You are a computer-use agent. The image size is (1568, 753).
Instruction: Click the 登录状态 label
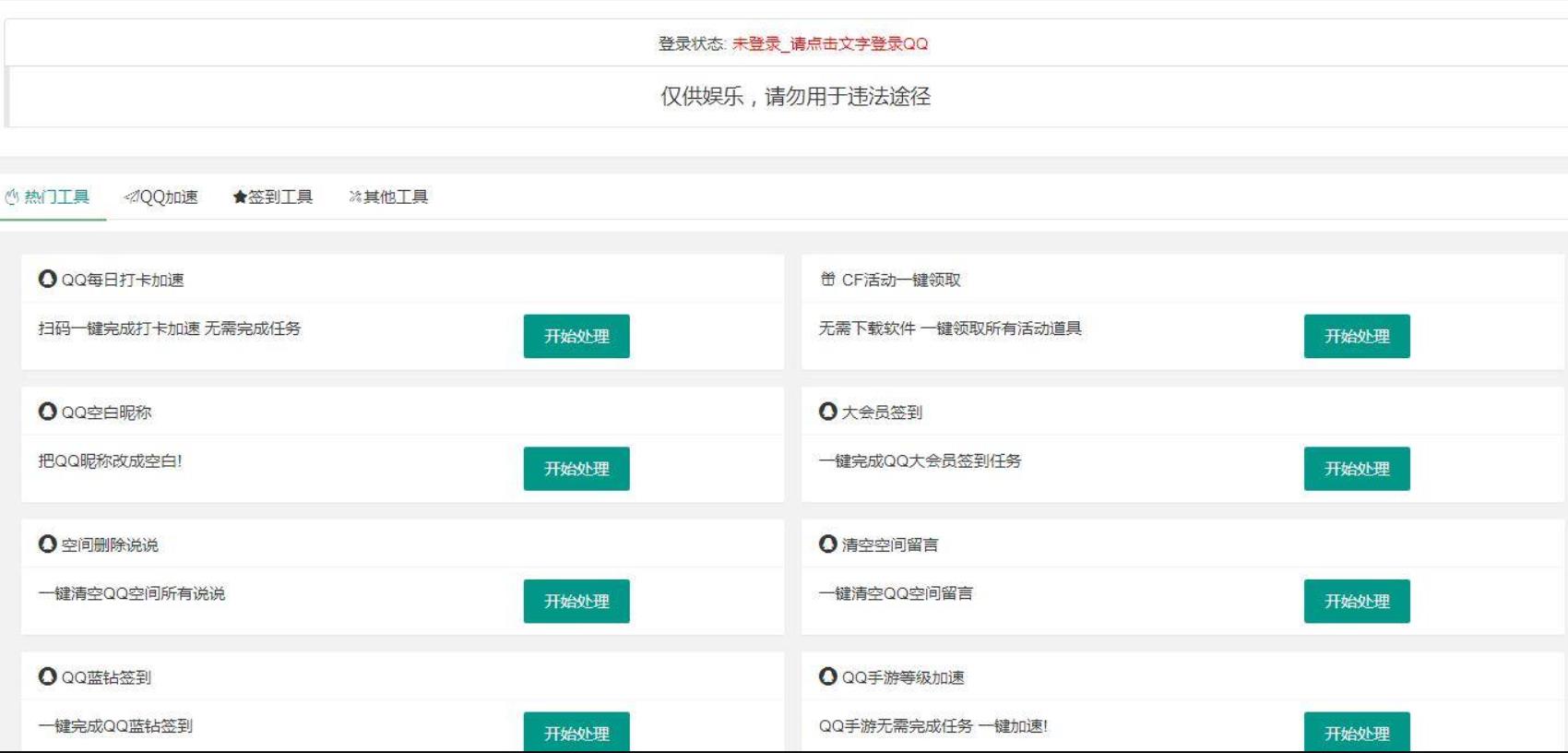coord(693,43)
